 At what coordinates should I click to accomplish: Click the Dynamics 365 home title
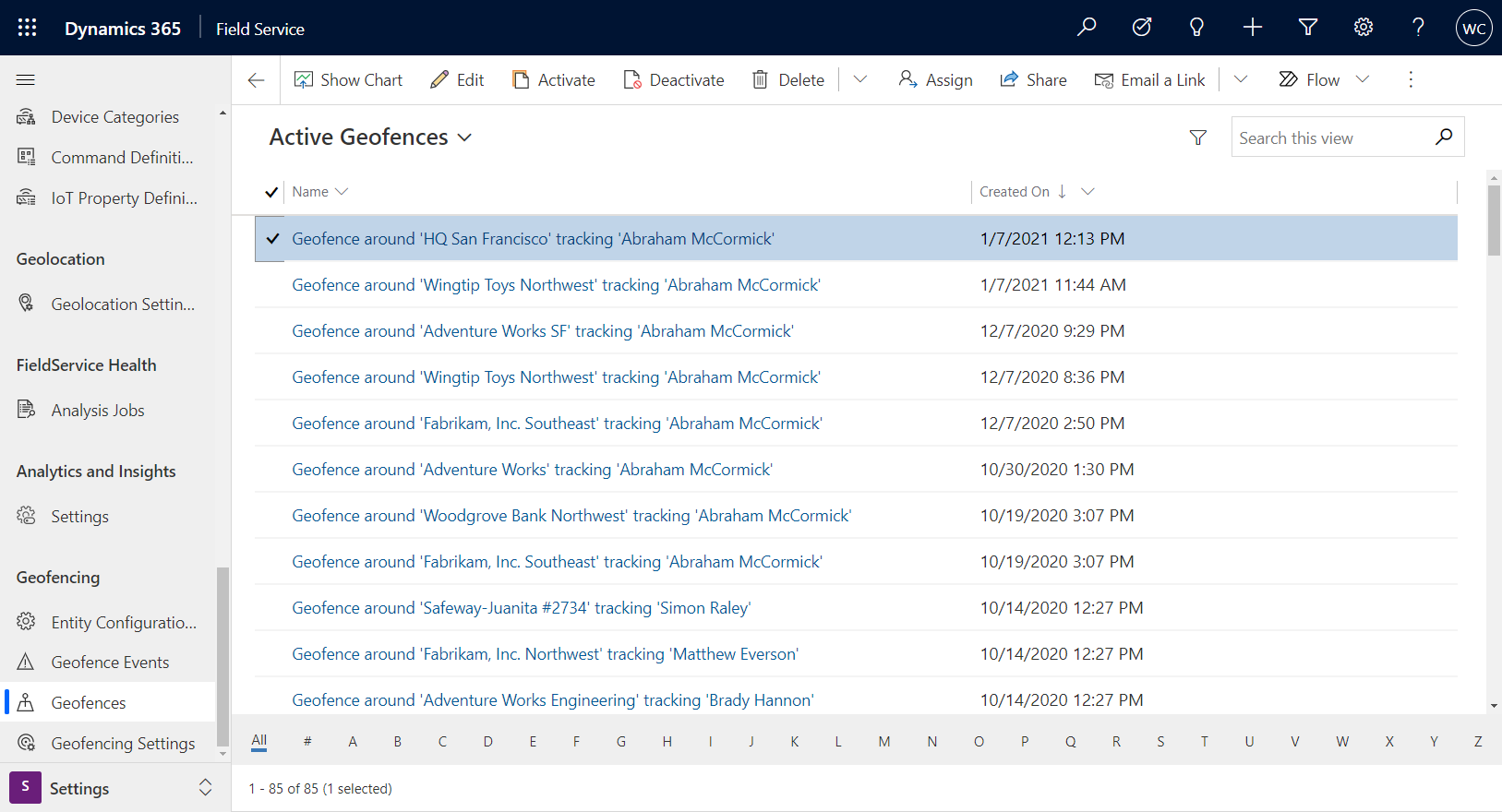point(123,29)
